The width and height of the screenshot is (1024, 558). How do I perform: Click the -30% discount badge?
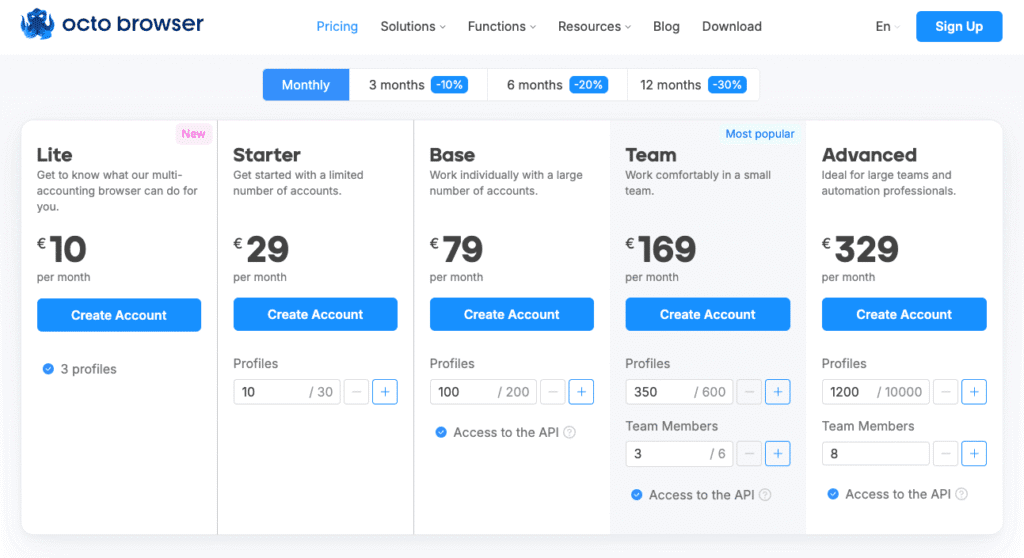tap(727, 85)
